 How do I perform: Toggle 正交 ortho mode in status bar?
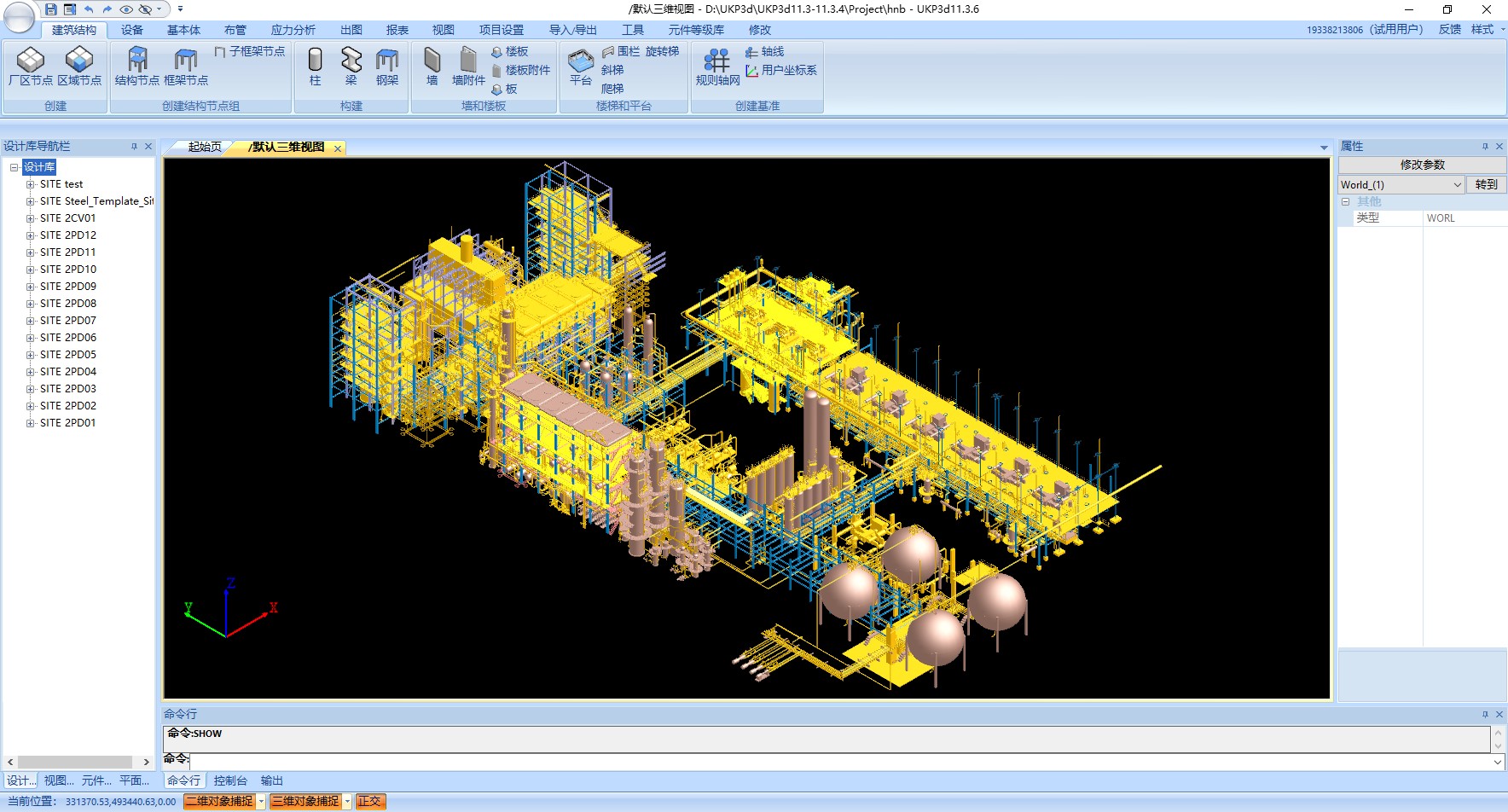click(370, 801)
